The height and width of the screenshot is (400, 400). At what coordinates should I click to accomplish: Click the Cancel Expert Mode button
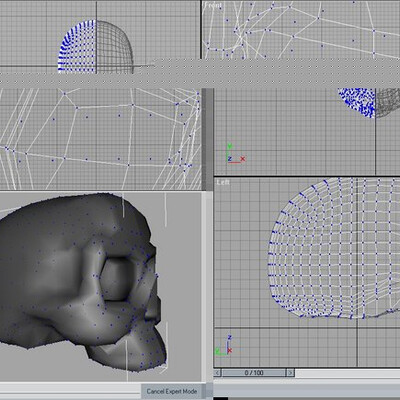pyautogui.click(x=172, y=391)
